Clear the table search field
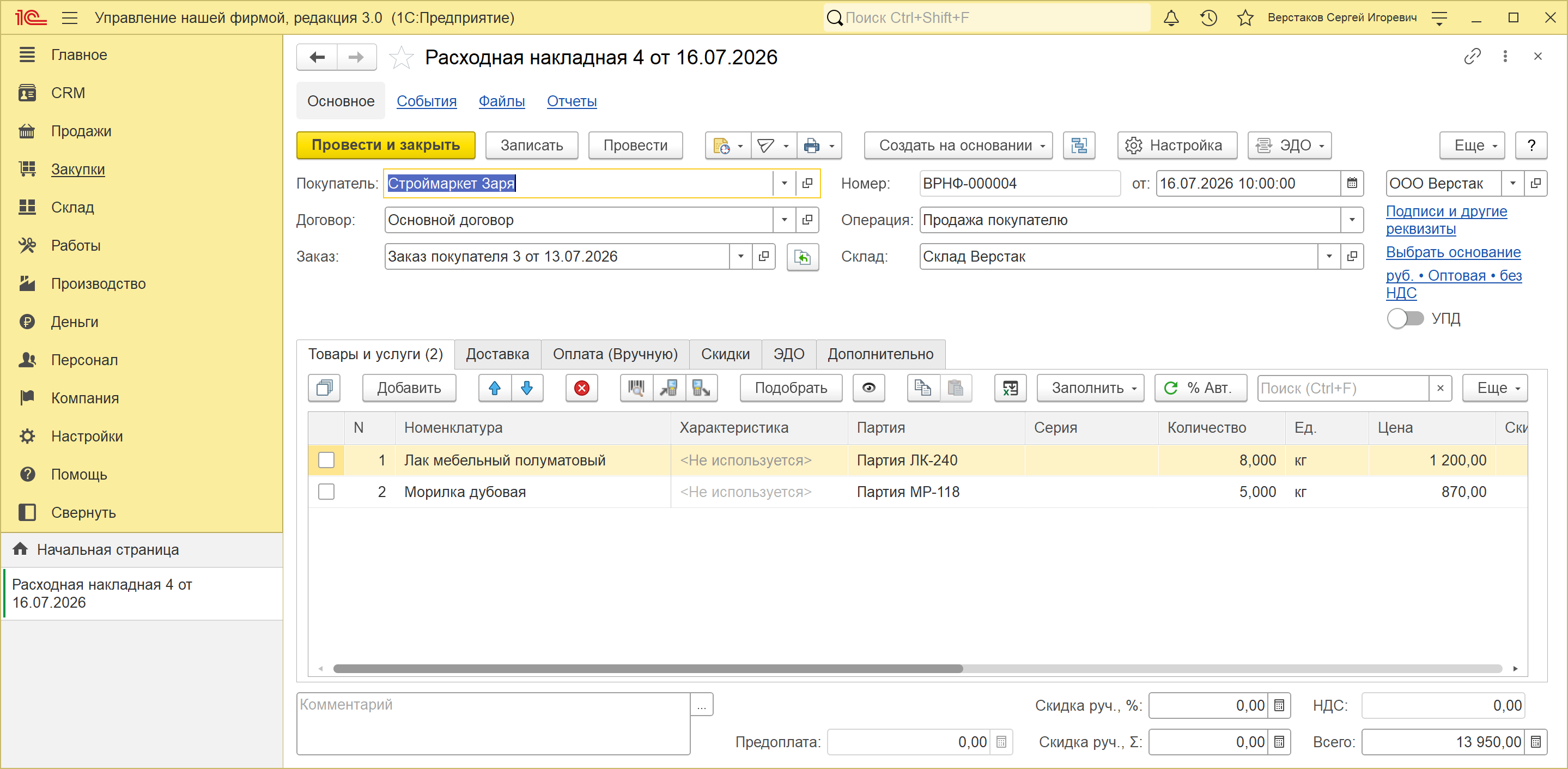 coord(1439,388)
